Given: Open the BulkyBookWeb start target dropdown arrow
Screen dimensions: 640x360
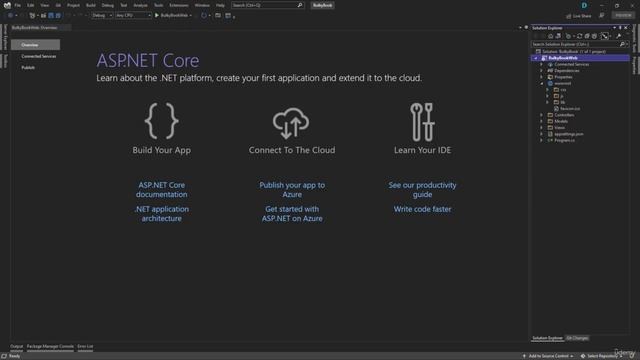Looking at the screenshot, I should [x=191, y=15].
